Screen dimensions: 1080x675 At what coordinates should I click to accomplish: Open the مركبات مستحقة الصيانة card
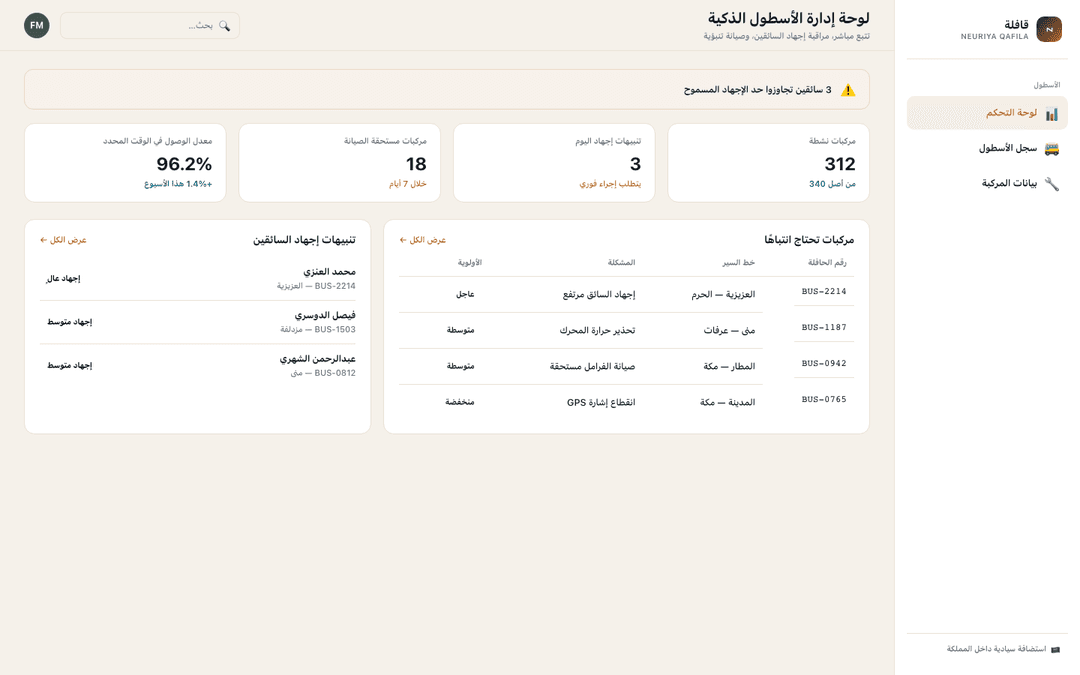[340, 163]
